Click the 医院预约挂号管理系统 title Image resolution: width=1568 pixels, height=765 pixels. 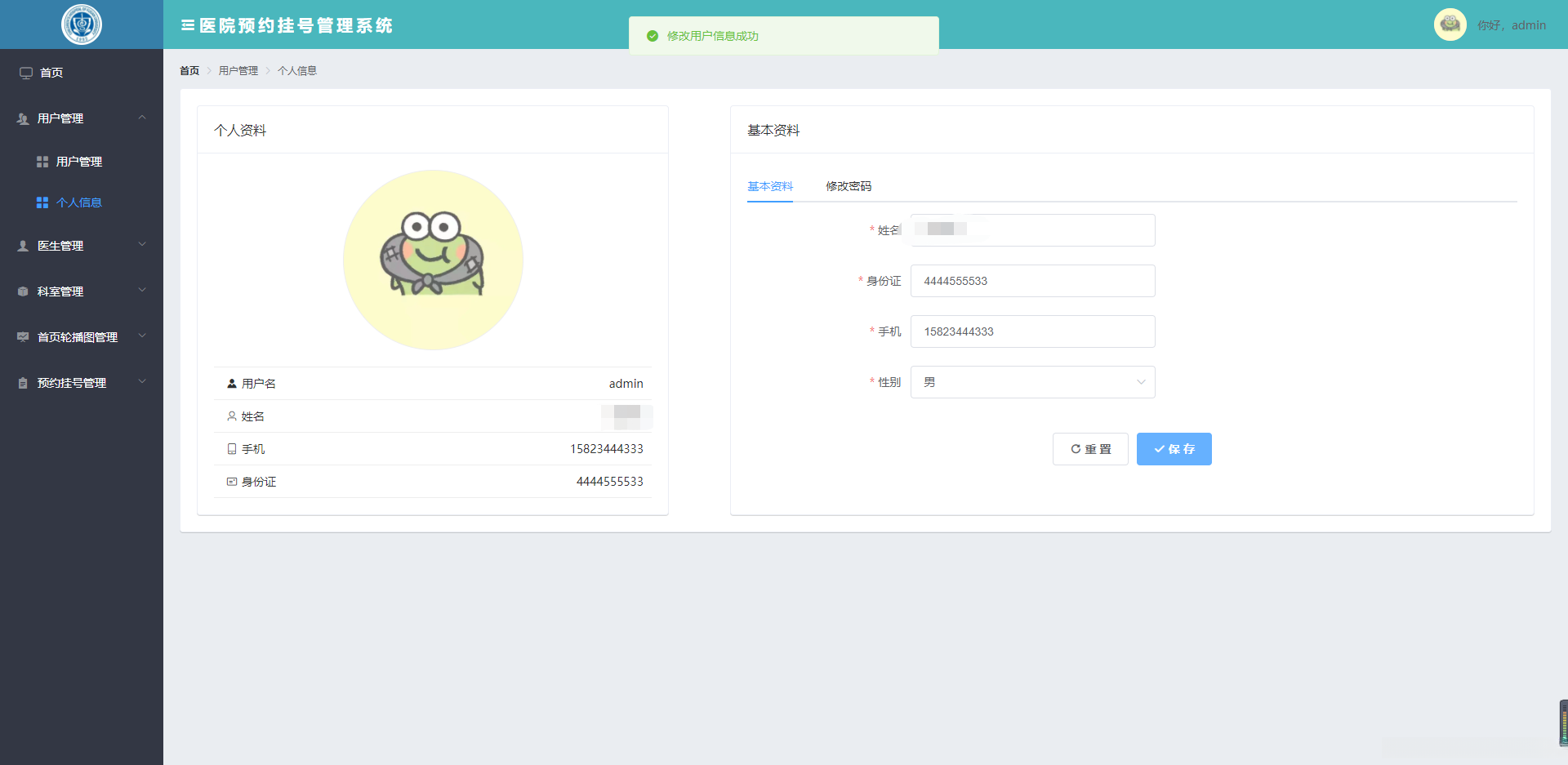click(x=296, y=25)
